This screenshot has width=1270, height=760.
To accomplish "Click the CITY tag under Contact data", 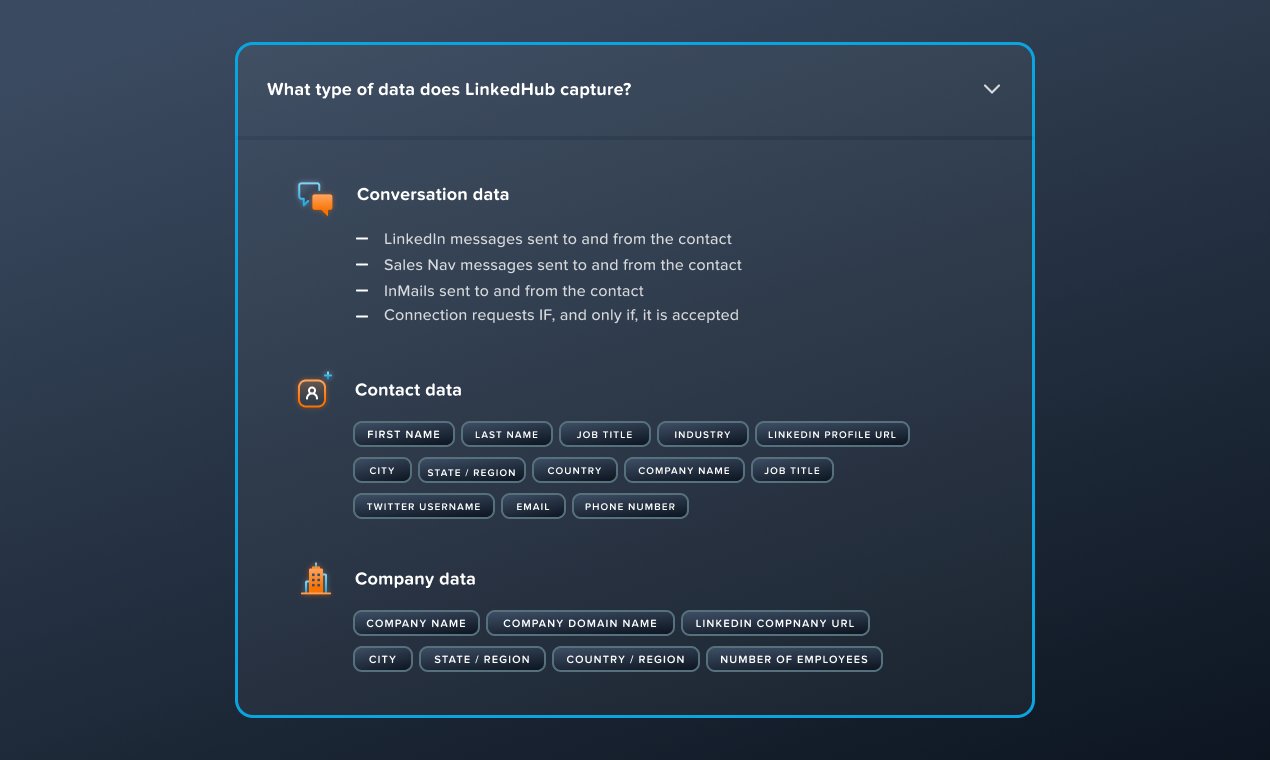I will pos(382,470).
